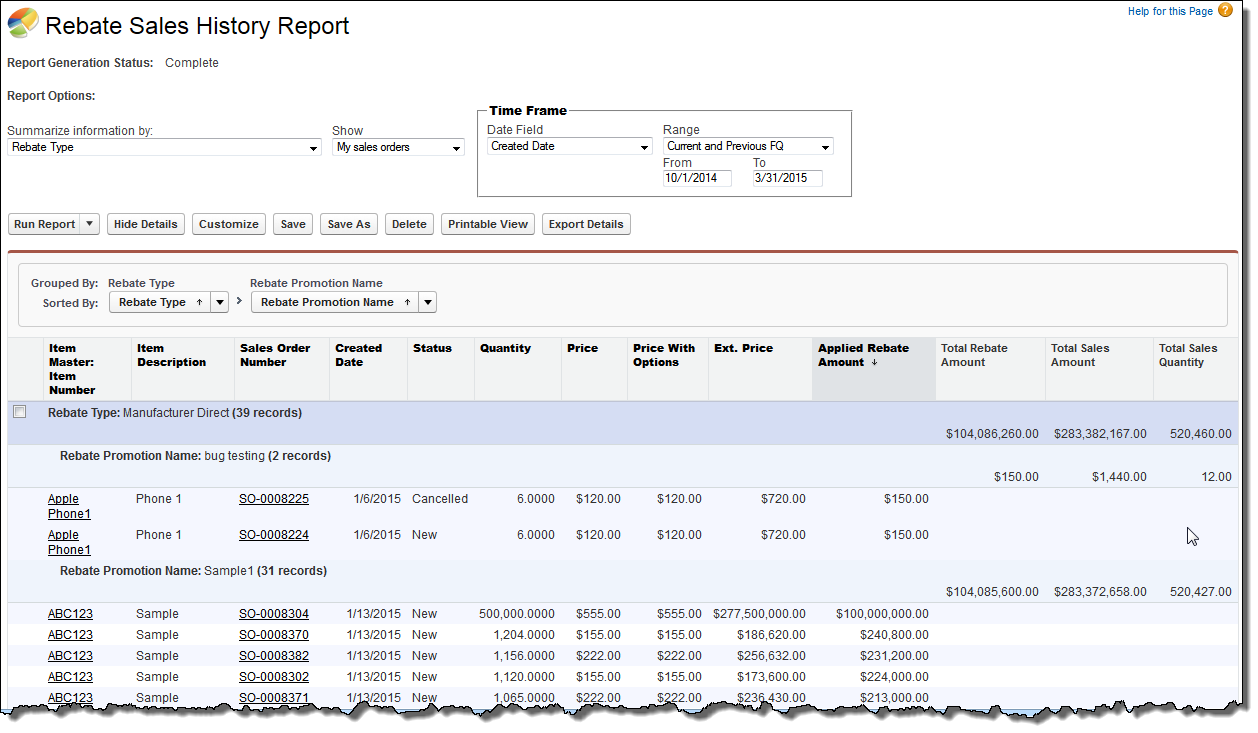Open the ABC123 item master record
The image size is (1258, 733).
70,613
